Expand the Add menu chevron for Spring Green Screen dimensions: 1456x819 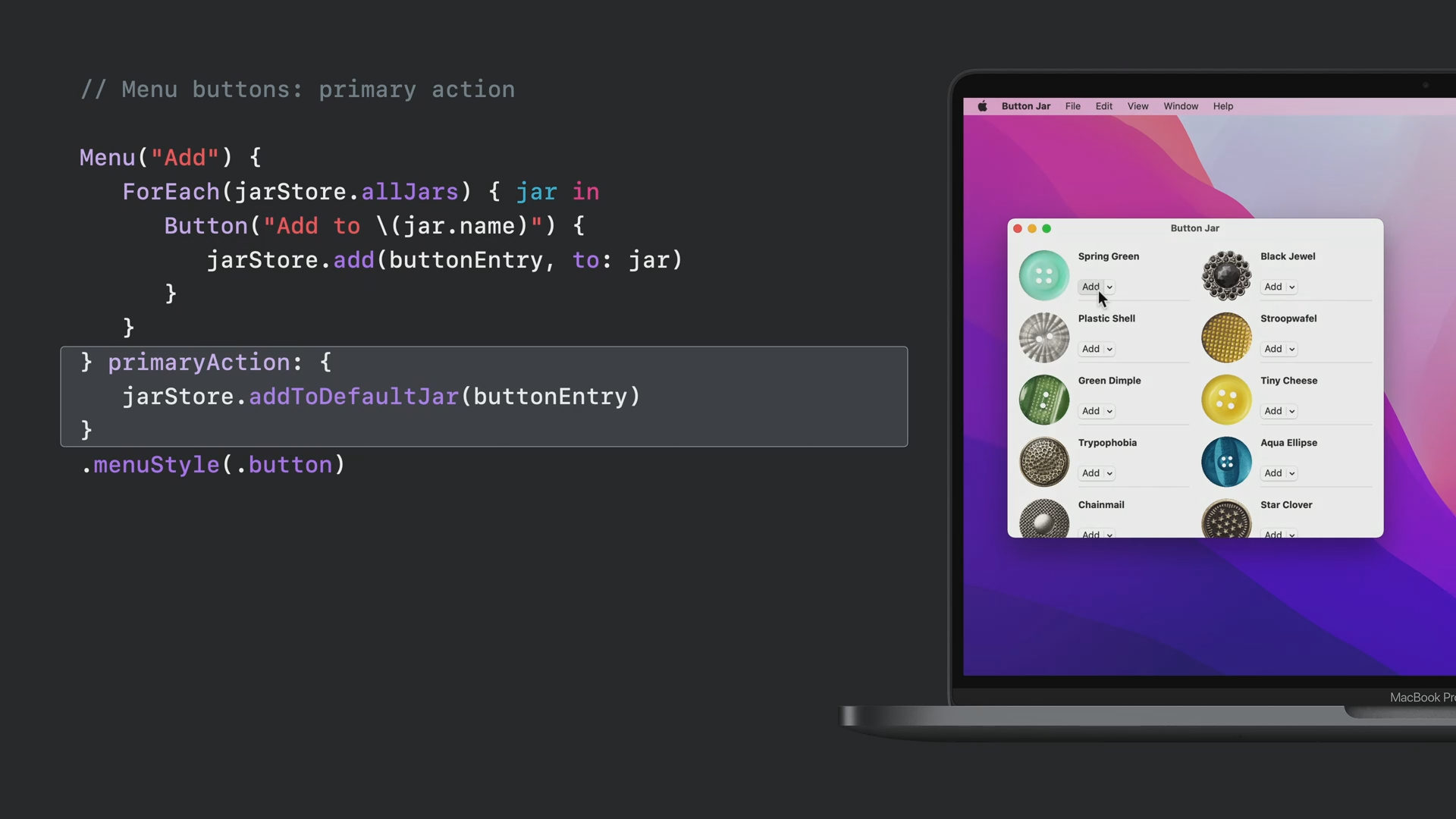click(x=1109, y=287)
